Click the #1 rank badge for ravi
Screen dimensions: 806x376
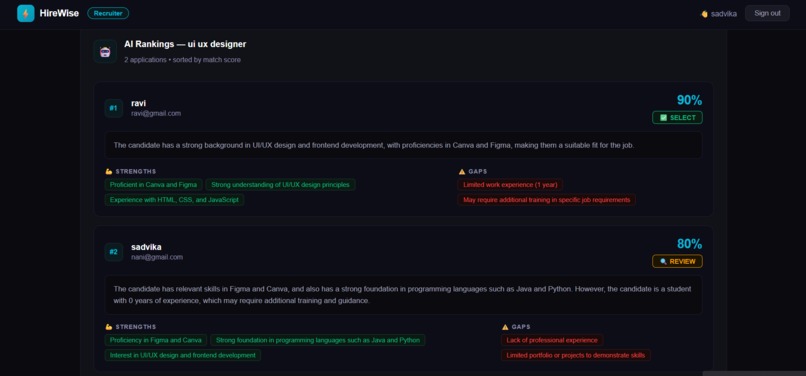[114, 108]
